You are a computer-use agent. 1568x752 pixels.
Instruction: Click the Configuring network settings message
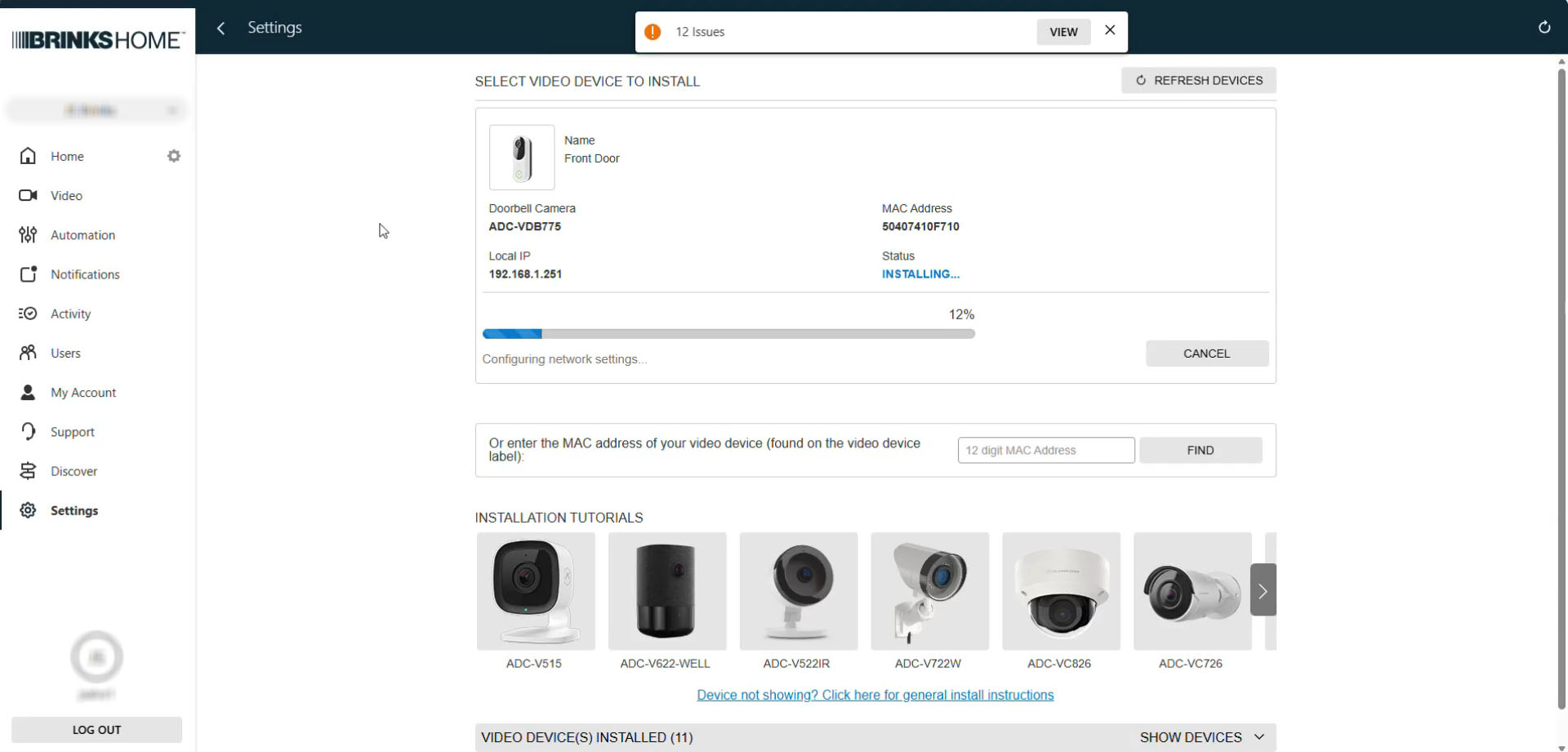click(x=564, y=359)
